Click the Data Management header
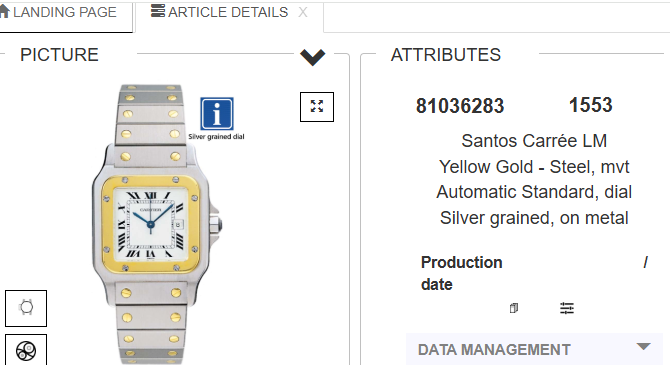The image size is (670, 365). tap(534, 349)
